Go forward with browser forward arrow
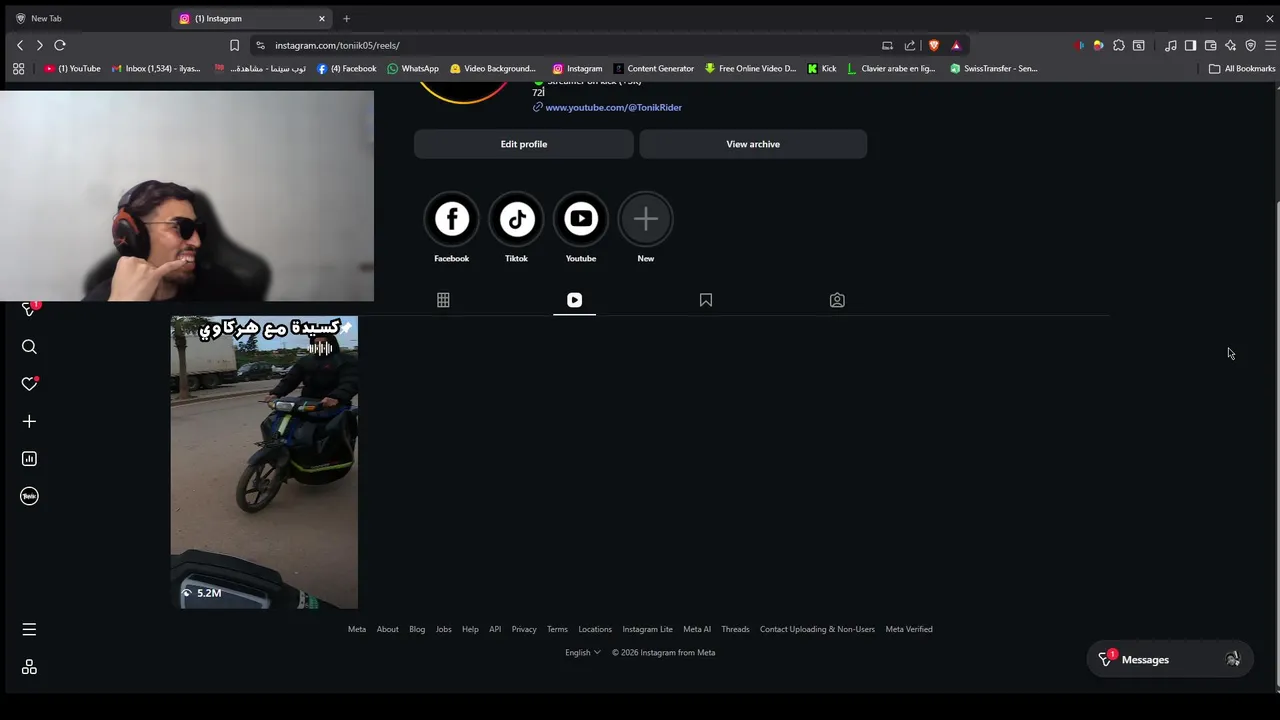 pyautogui.click(x=39, y=45)
